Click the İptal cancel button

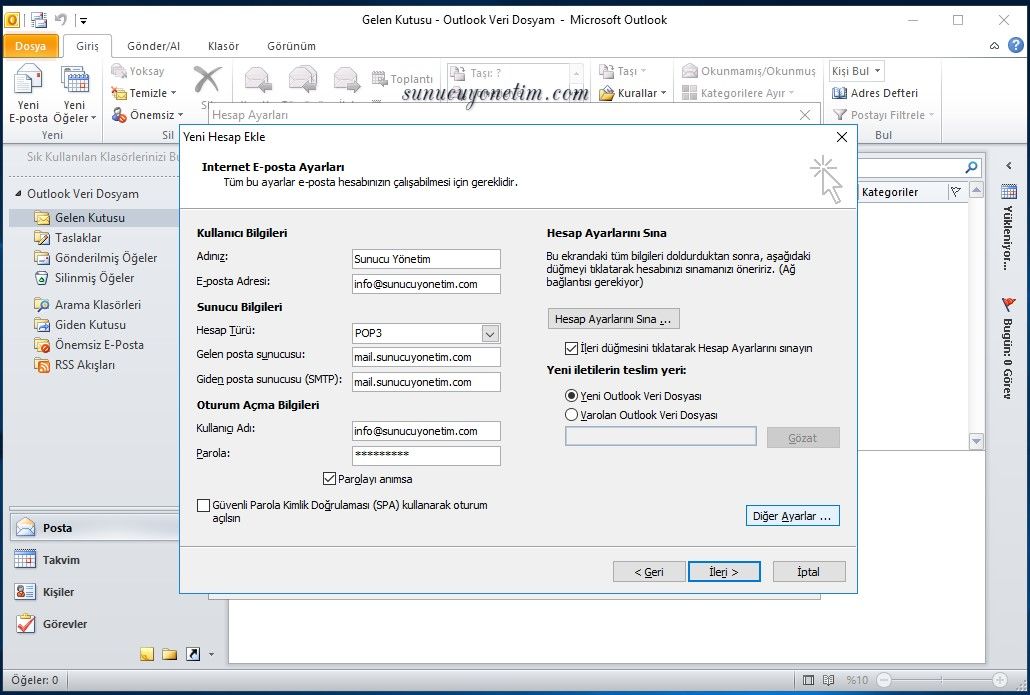point(809,572)
